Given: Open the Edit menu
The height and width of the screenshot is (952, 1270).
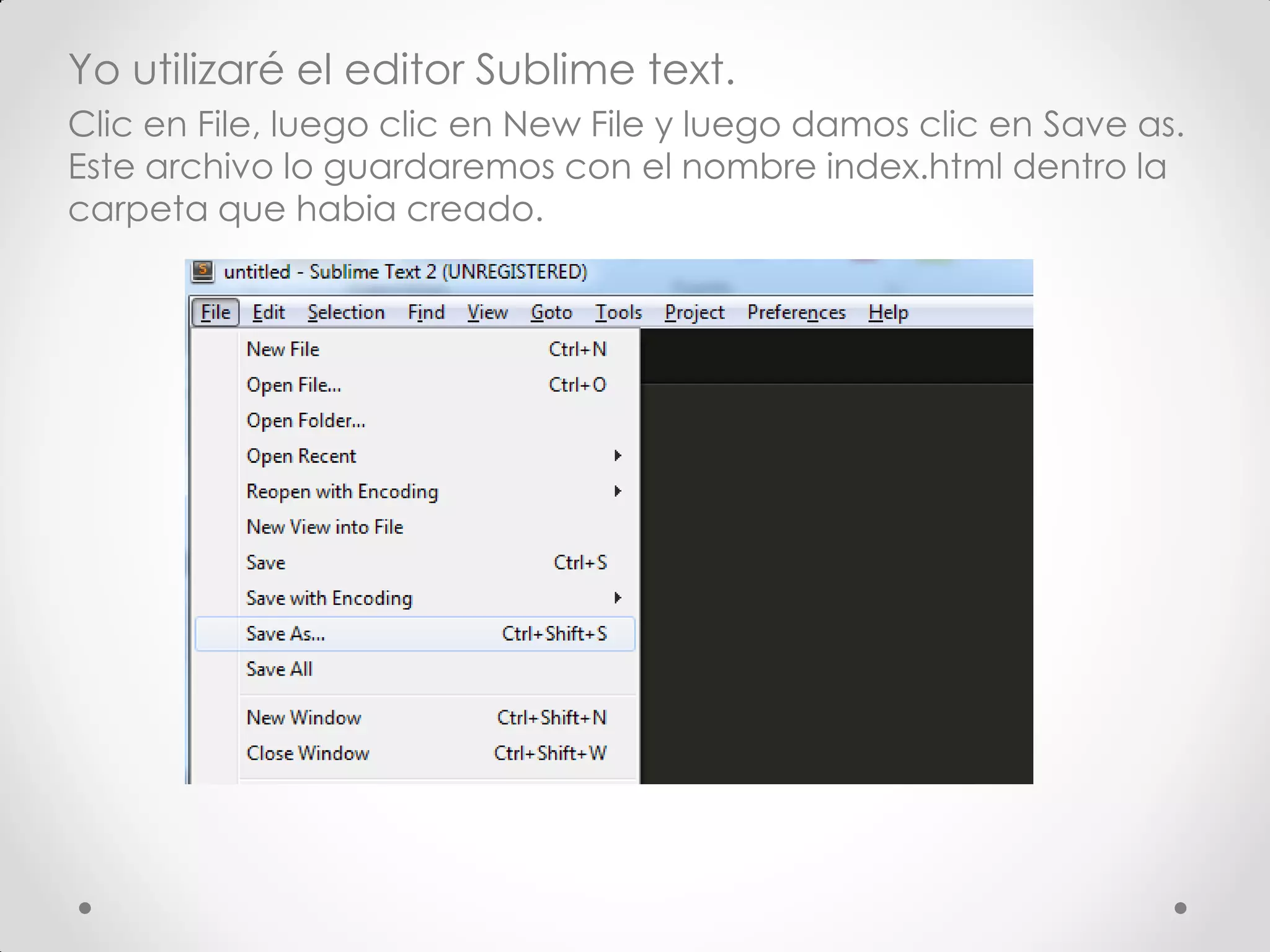Looking at the screenshot, I should click(x=269, y=312).
